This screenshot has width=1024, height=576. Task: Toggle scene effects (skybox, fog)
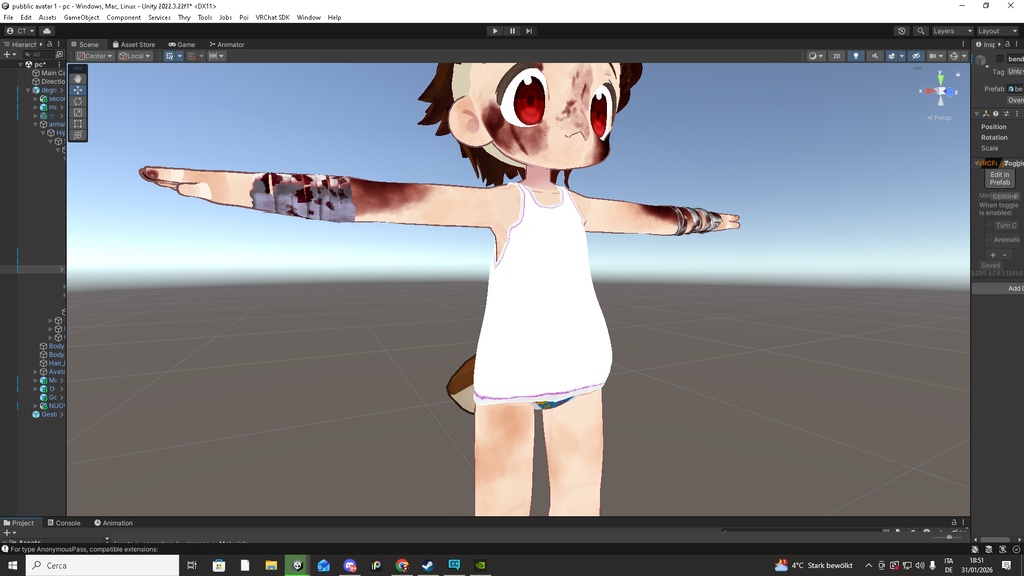[891, 56]
